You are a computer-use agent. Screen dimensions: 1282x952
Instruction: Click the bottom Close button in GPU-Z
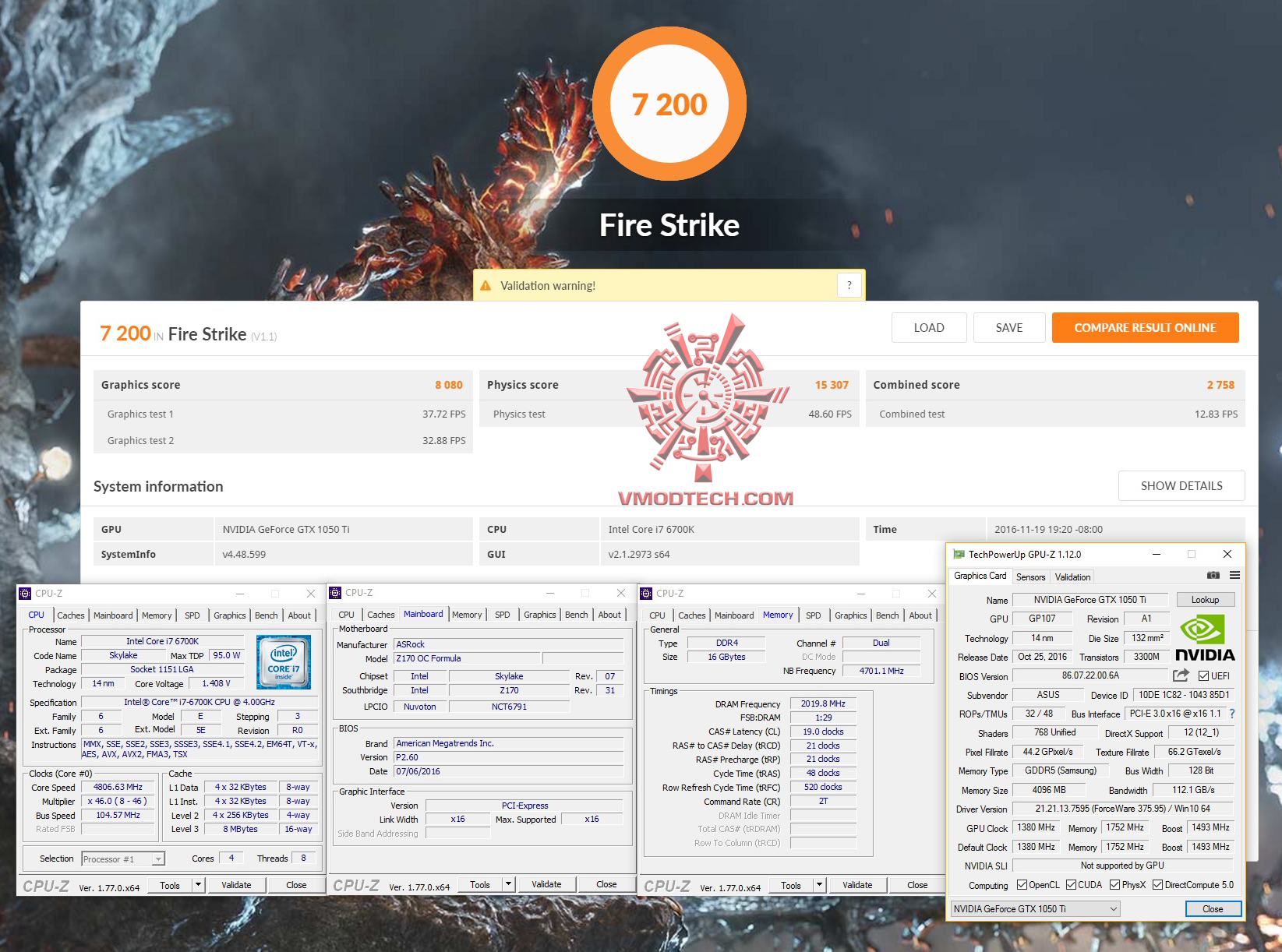pyautogui.click(x=1213, y=908)
